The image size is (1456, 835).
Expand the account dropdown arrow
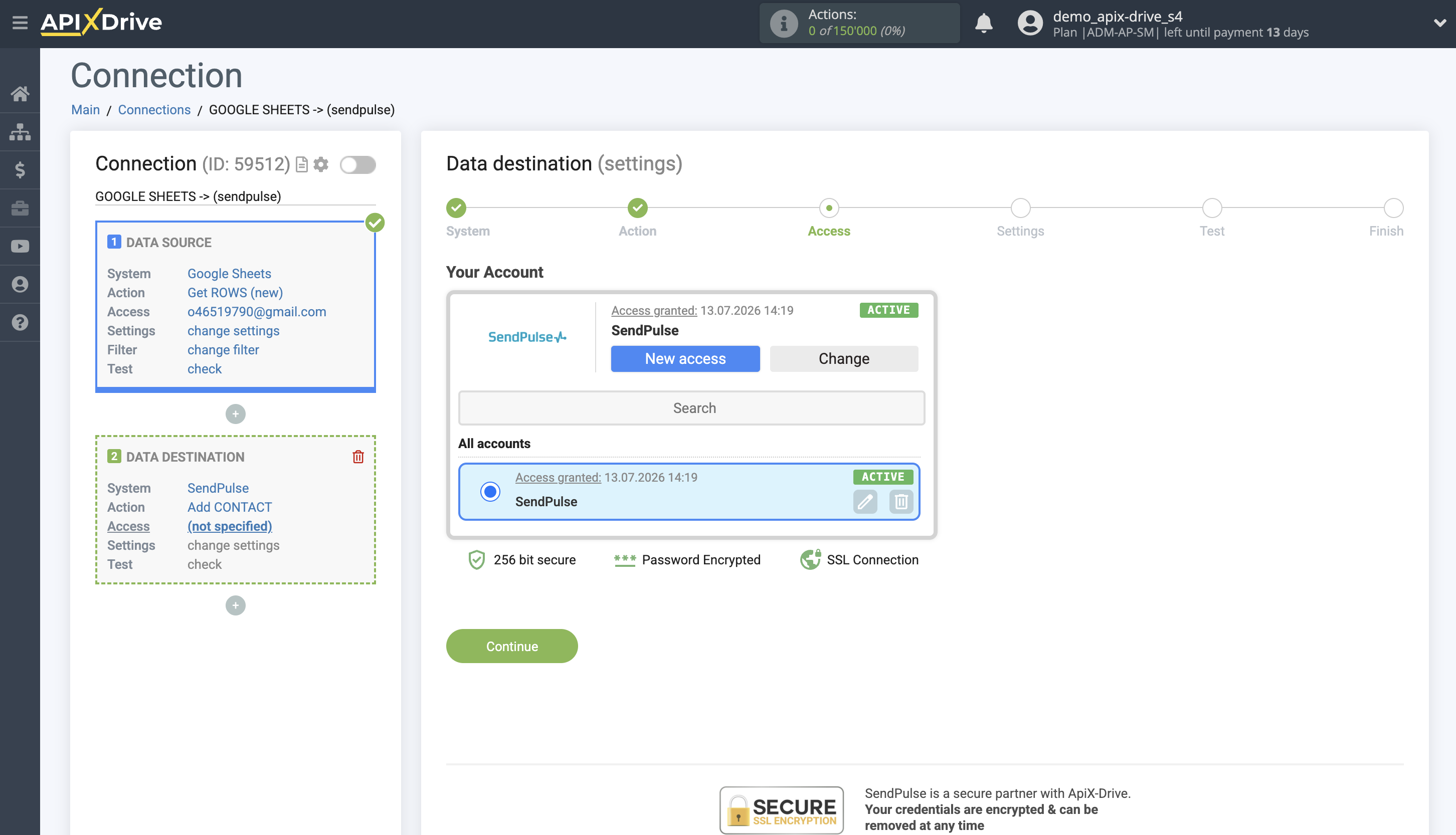click(x=1439, y=23)
